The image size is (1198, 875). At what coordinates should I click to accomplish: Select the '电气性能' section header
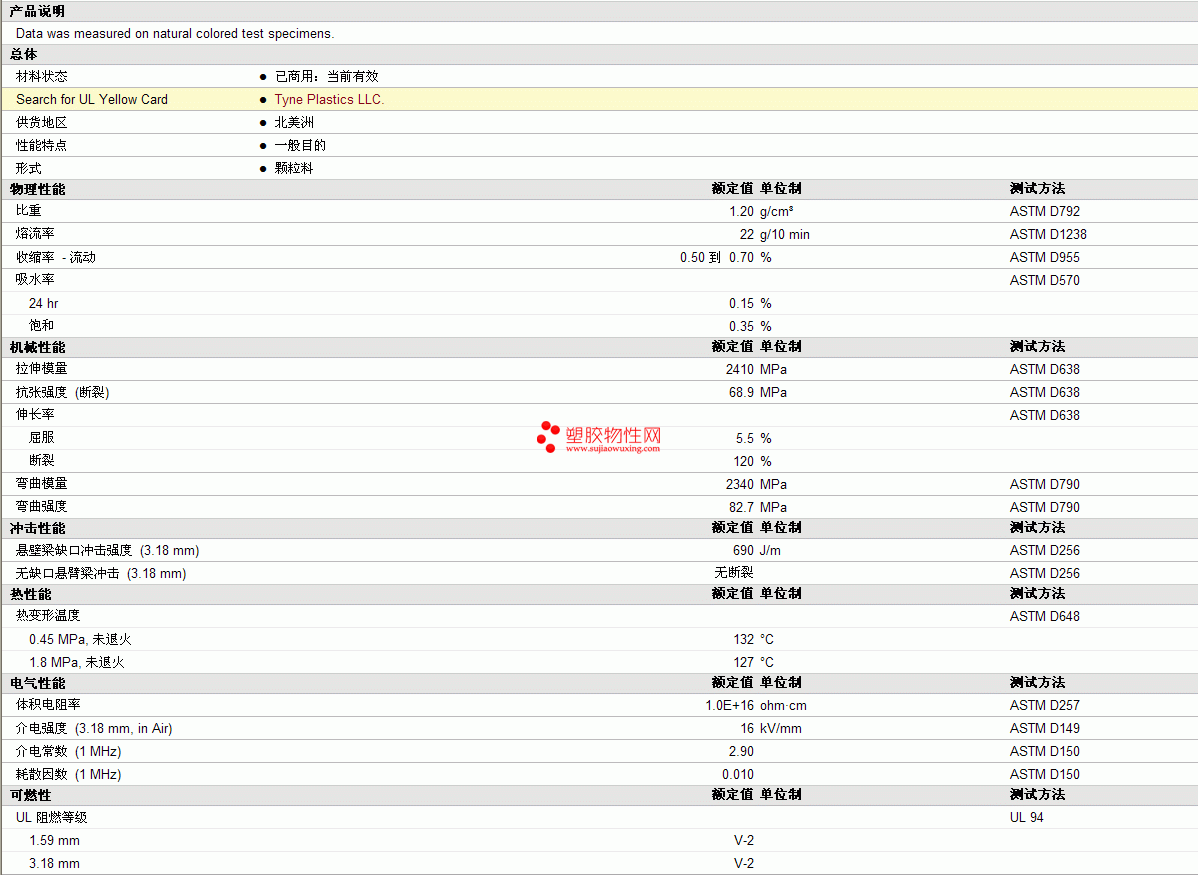37,684
